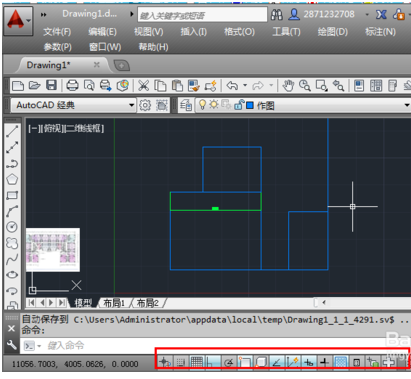
Task: Open the 格式(O) menu
Action: point(239,32)
